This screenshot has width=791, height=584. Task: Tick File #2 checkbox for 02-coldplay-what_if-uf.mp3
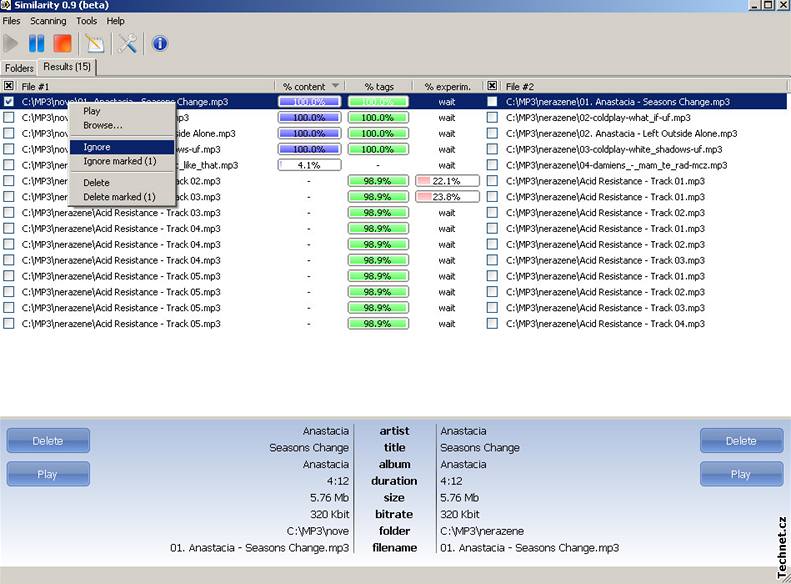492,118
